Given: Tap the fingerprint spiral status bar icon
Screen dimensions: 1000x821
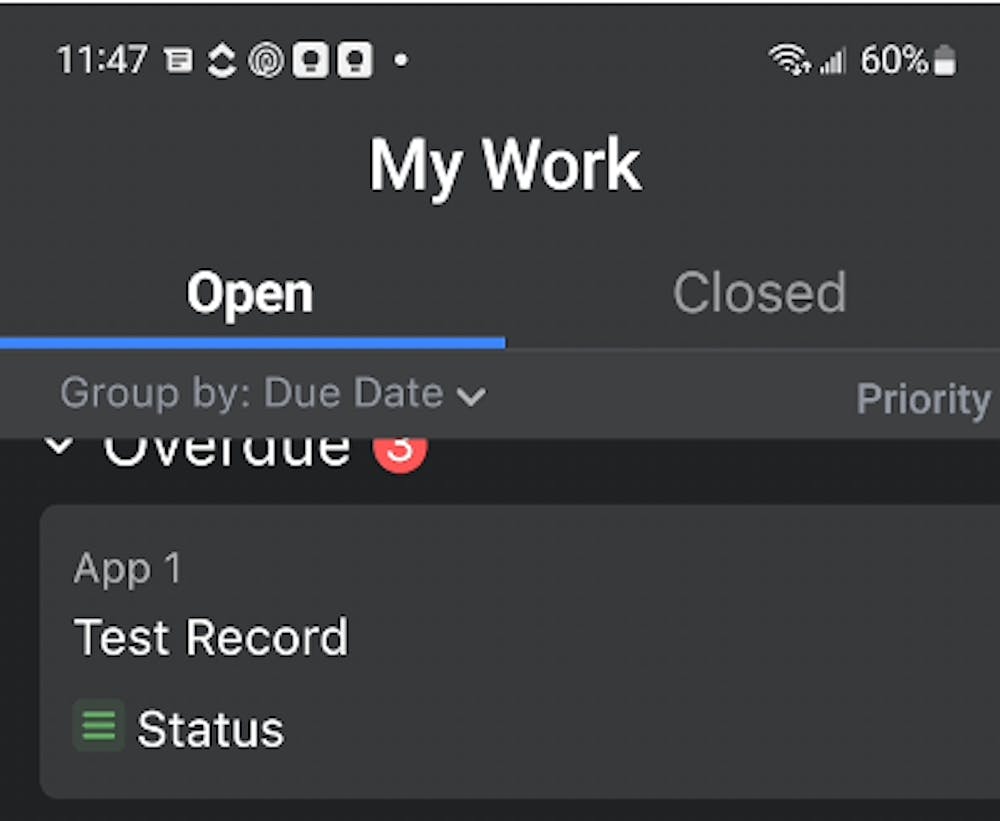Looking at the screenshot, I should (x=266, y=62).
